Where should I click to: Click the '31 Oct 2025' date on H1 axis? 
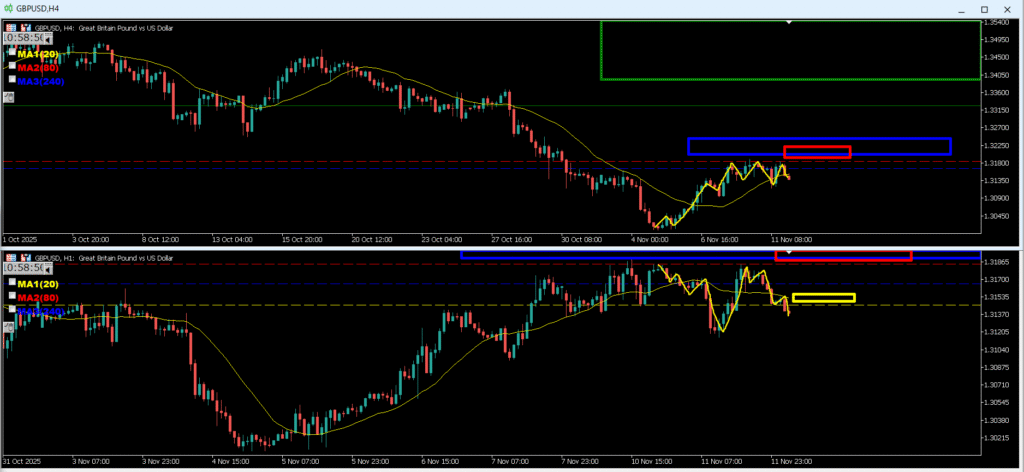[22, 461]
